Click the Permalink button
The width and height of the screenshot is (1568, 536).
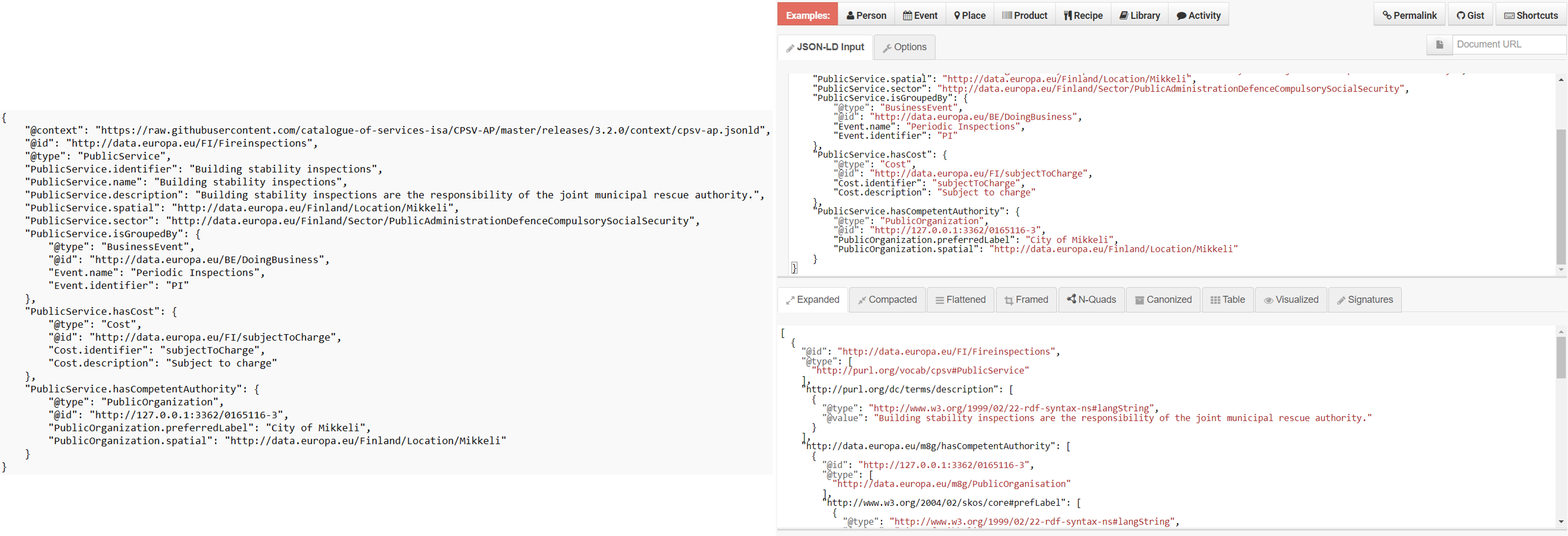pos(1409,15)
